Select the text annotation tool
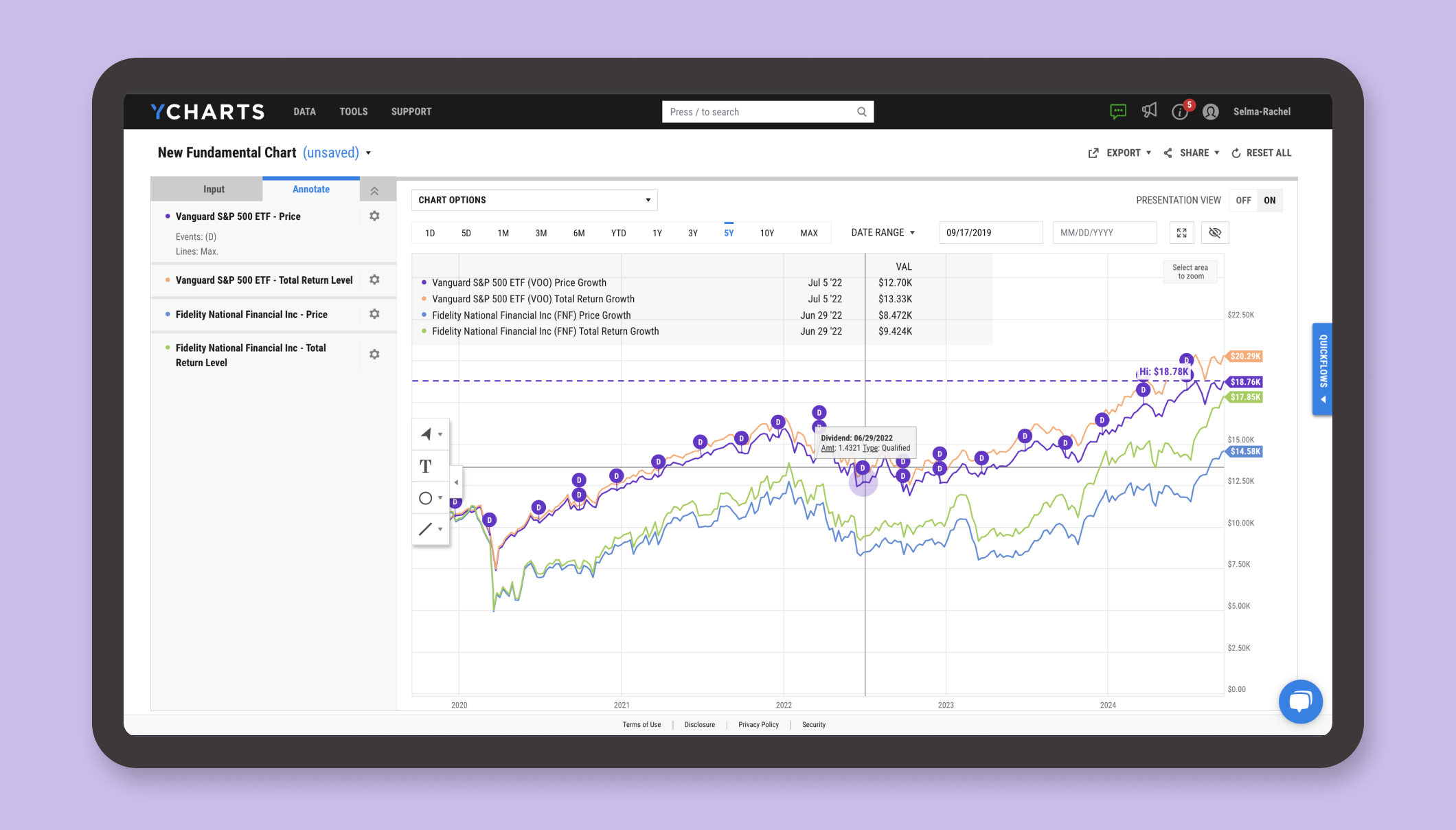Screen dimensions: 1456x830 click(426, 467)
